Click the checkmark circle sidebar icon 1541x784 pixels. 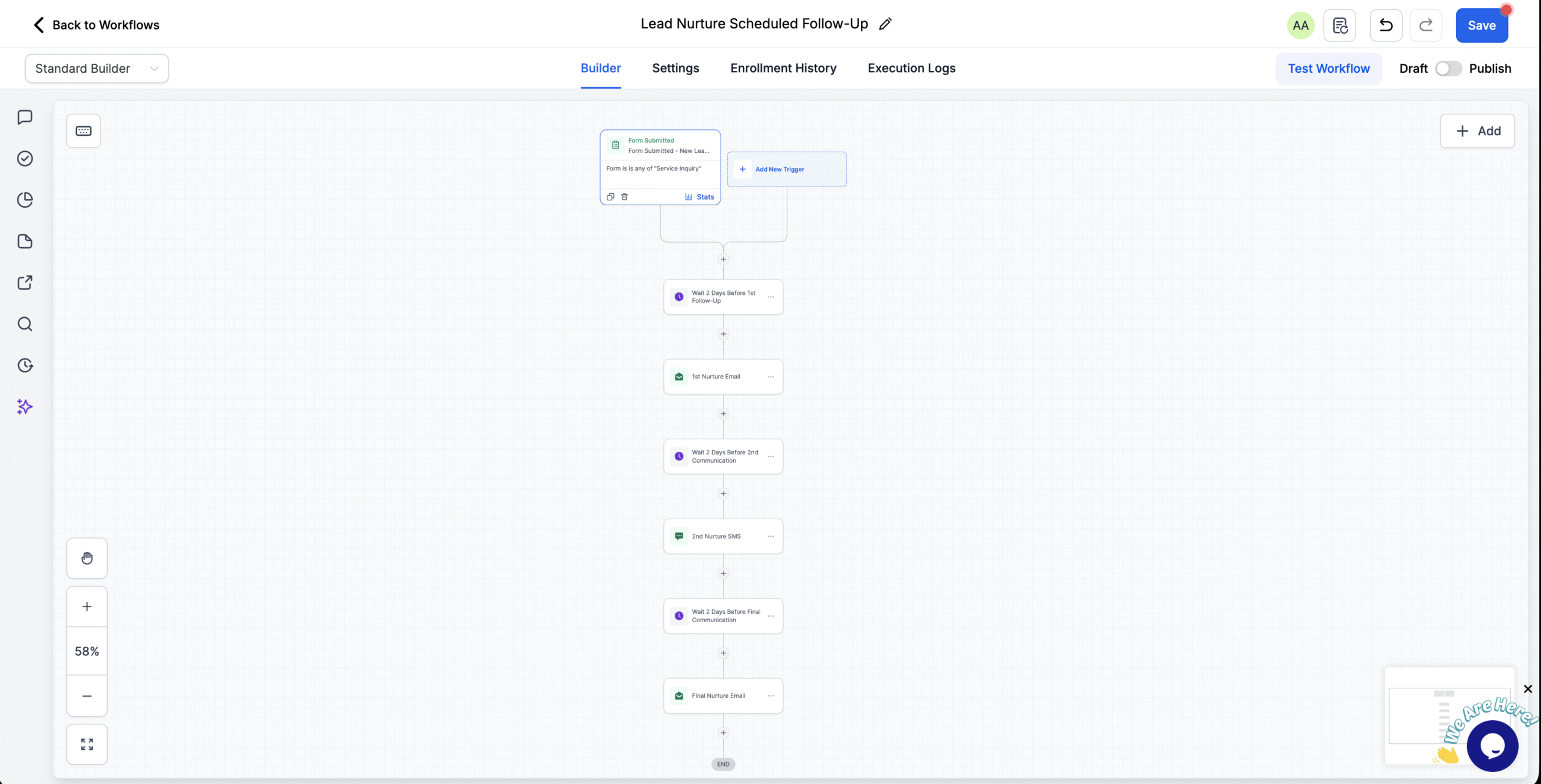tap(25, 158)
